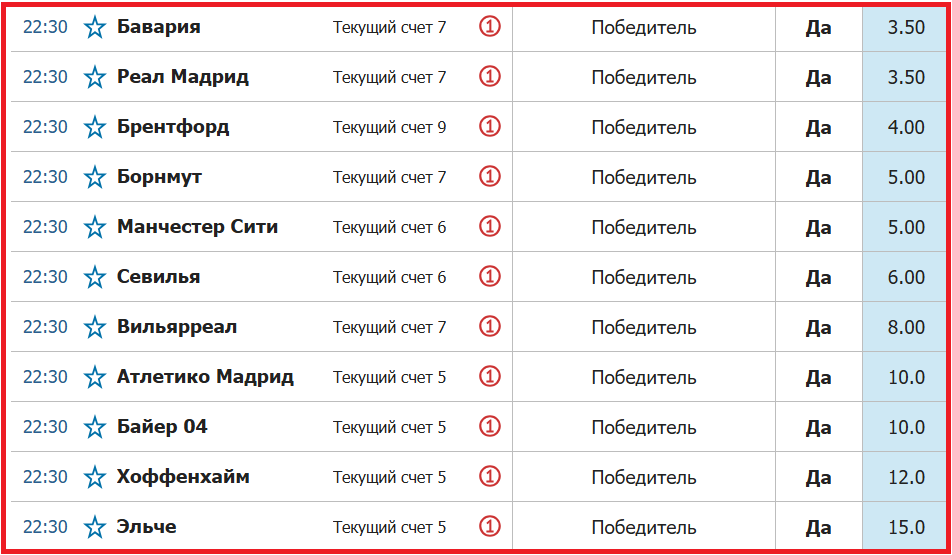
Task: Click the Да outcome for Атлетико Мадрид
Action: 818,377
